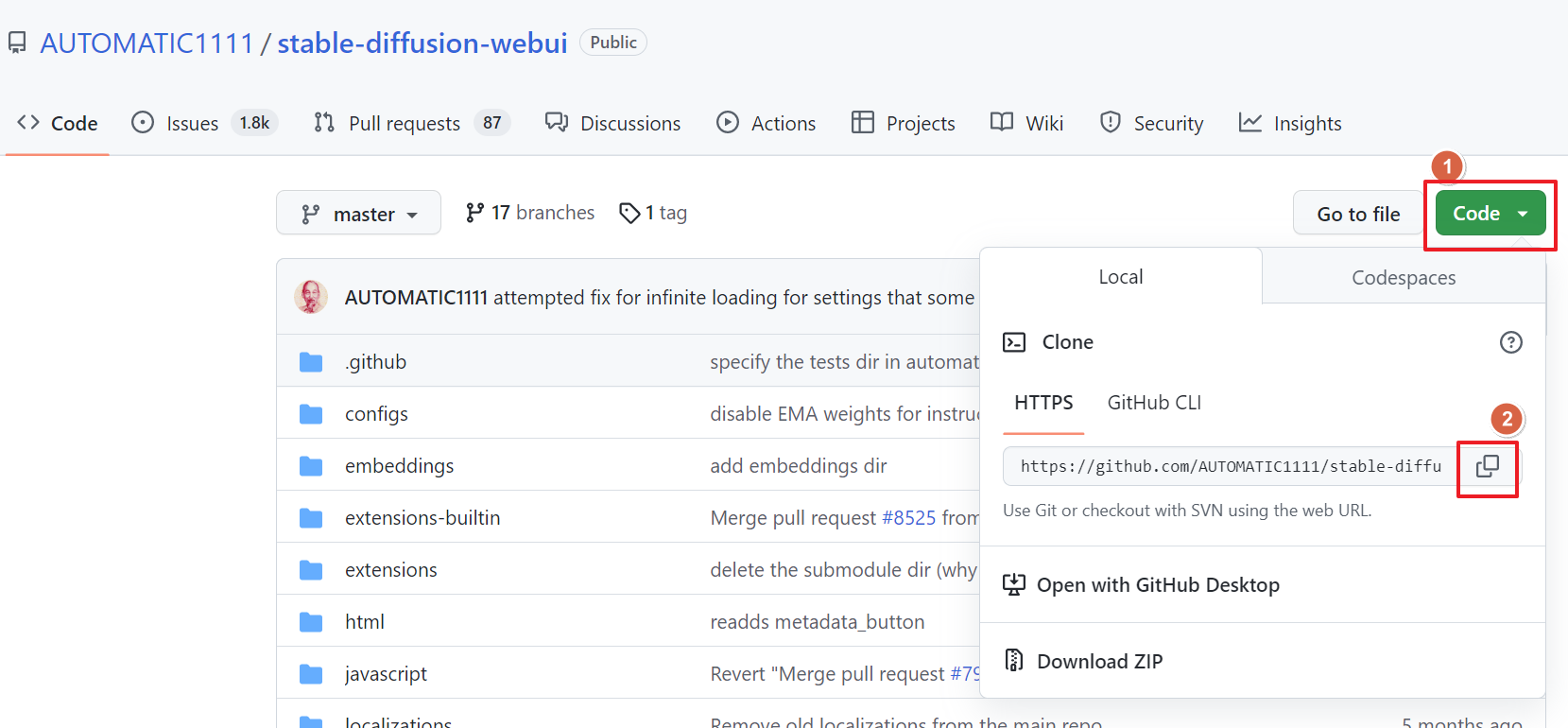Open the AUTOMATIC1111 owner profile link

[146, 43]
